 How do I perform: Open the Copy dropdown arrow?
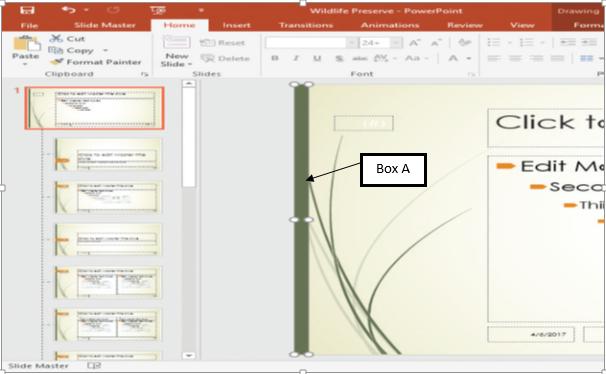click(105, 50)
